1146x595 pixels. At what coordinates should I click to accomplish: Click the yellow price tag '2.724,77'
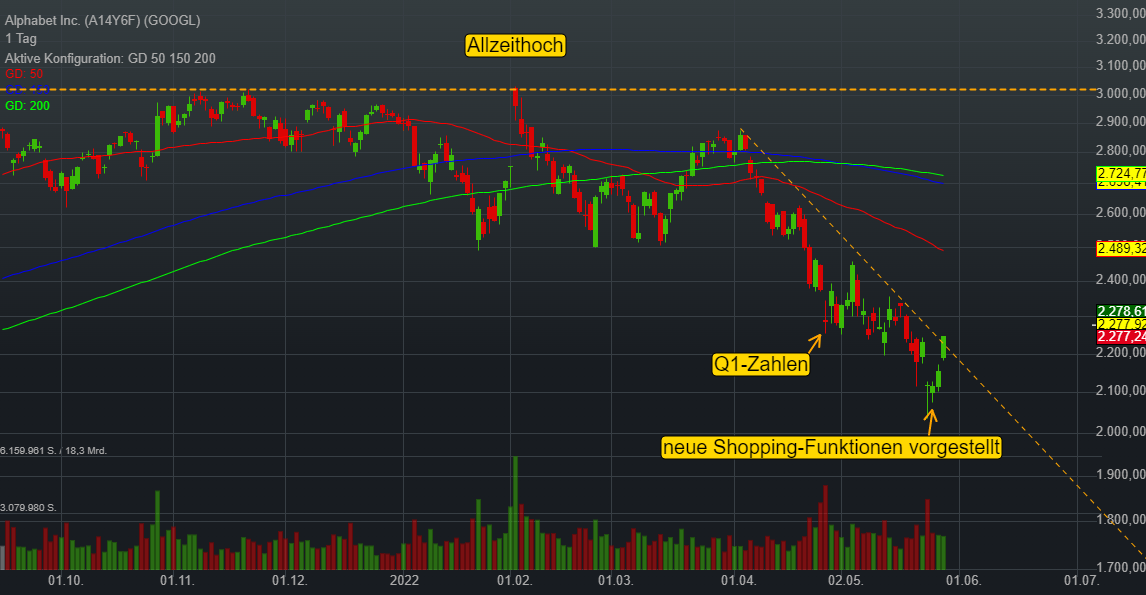coord(1121,173)
